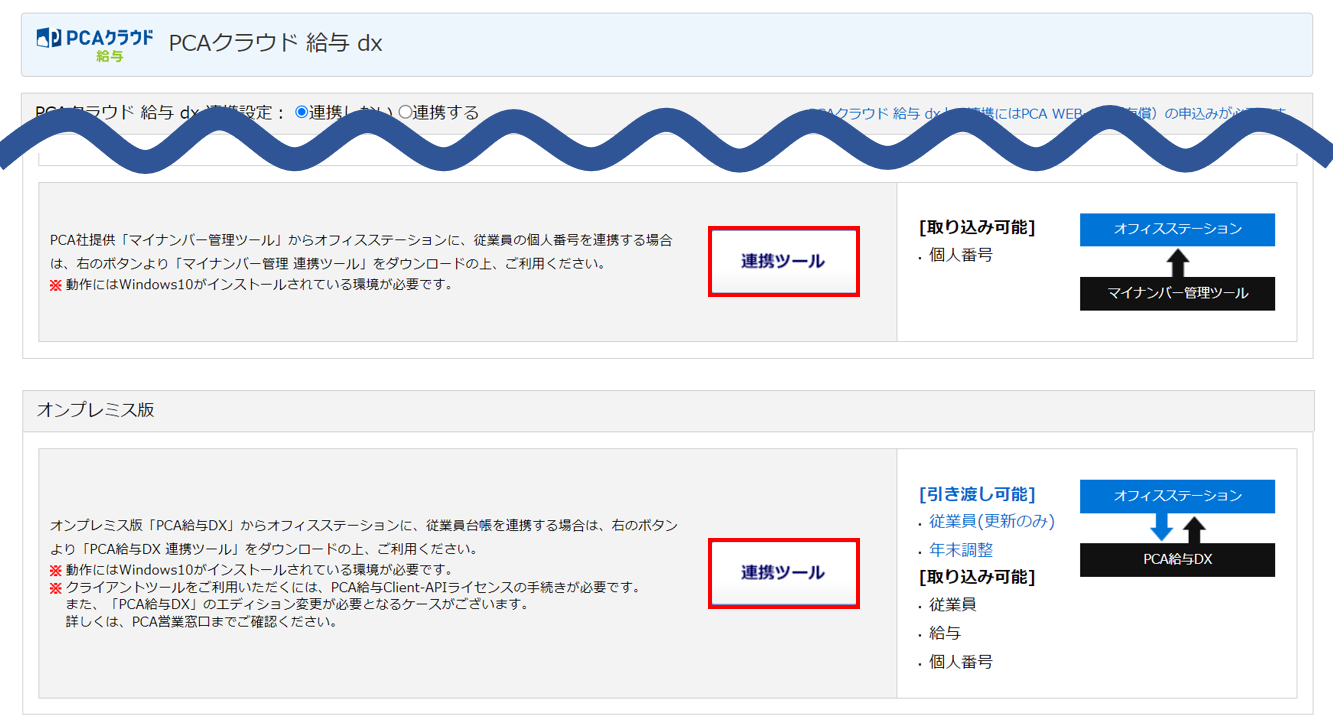
Task: Download 連携ツール in the オンプレミス版 section
Action: pyautogui.click(x=783, y=573)
